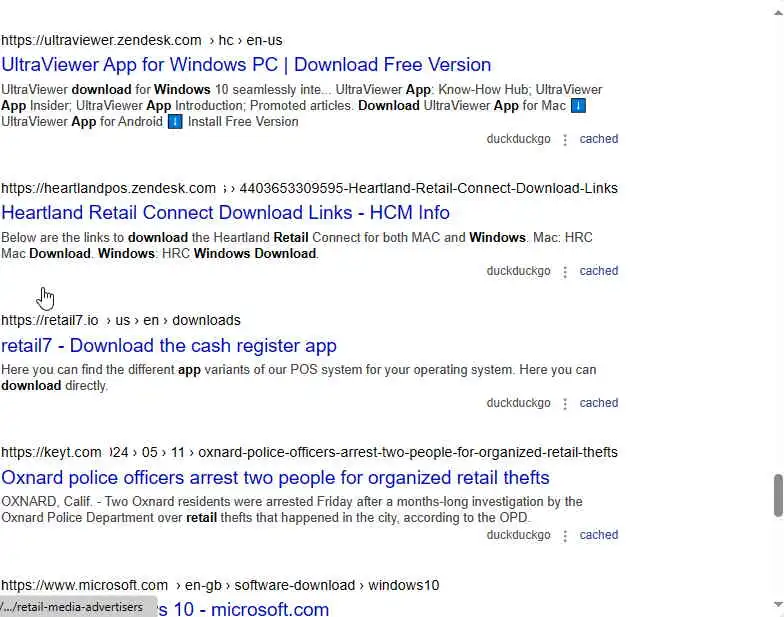784x617 pixels.
Task: Open cached copy of retail7 result
Action: 598,403
